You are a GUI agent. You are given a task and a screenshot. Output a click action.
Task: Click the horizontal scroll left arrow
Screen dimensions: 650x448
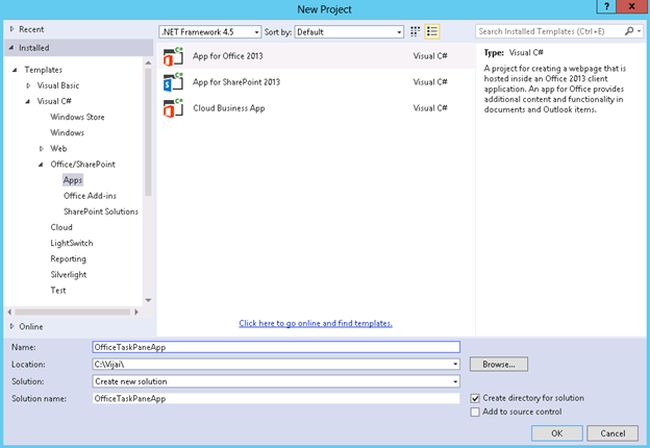click(10, 312)
